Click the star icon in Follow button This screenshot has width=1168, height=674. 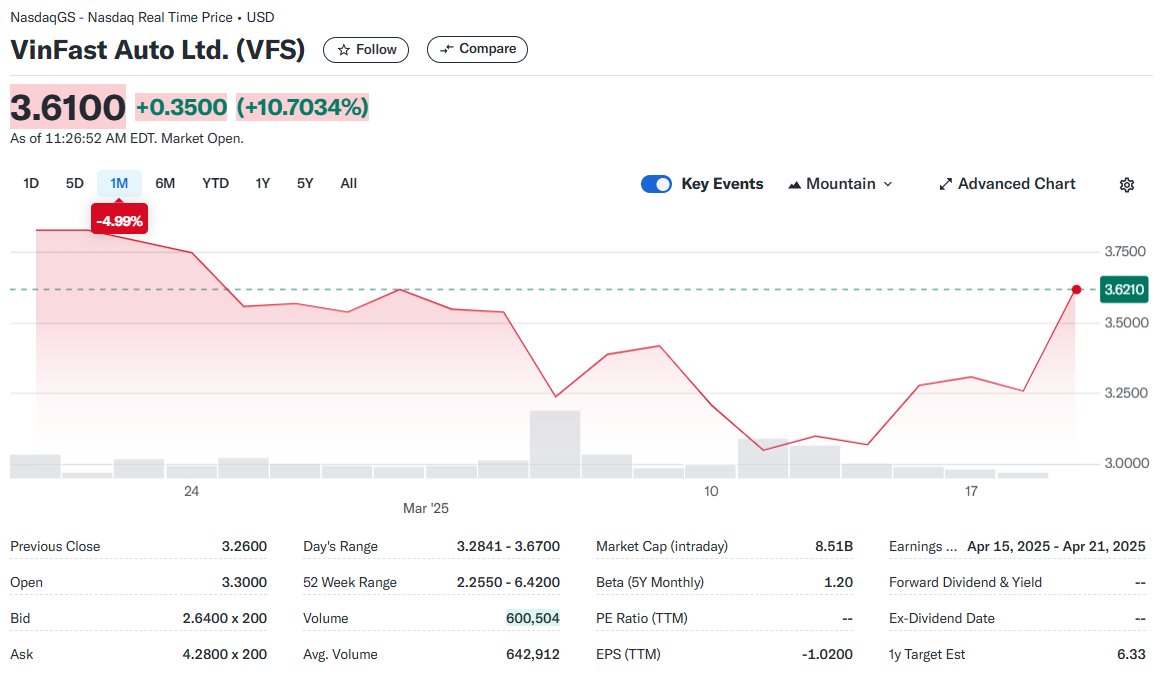[343, 50]
